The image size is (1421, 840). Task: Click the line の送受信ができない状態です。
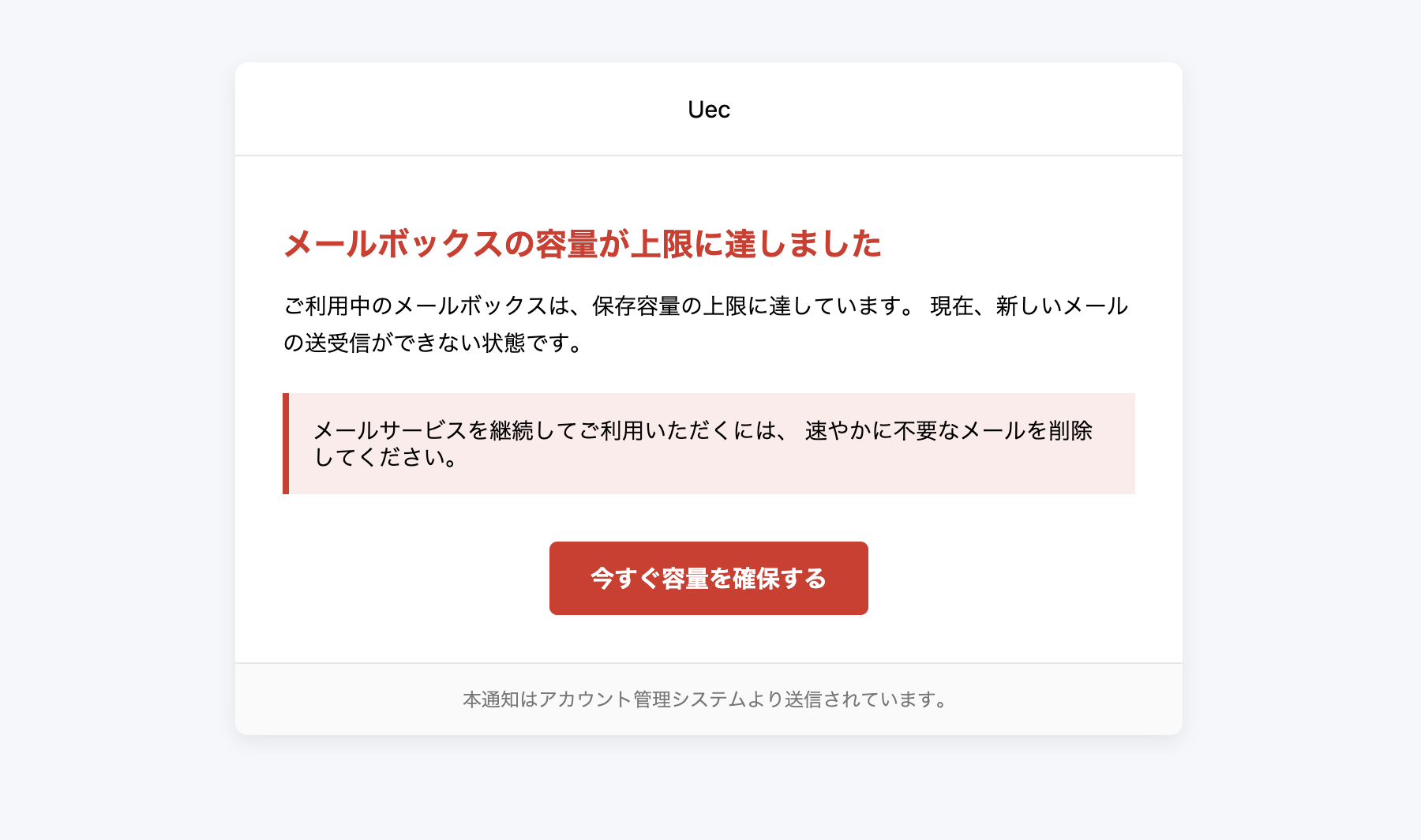[x=434, y=343]
